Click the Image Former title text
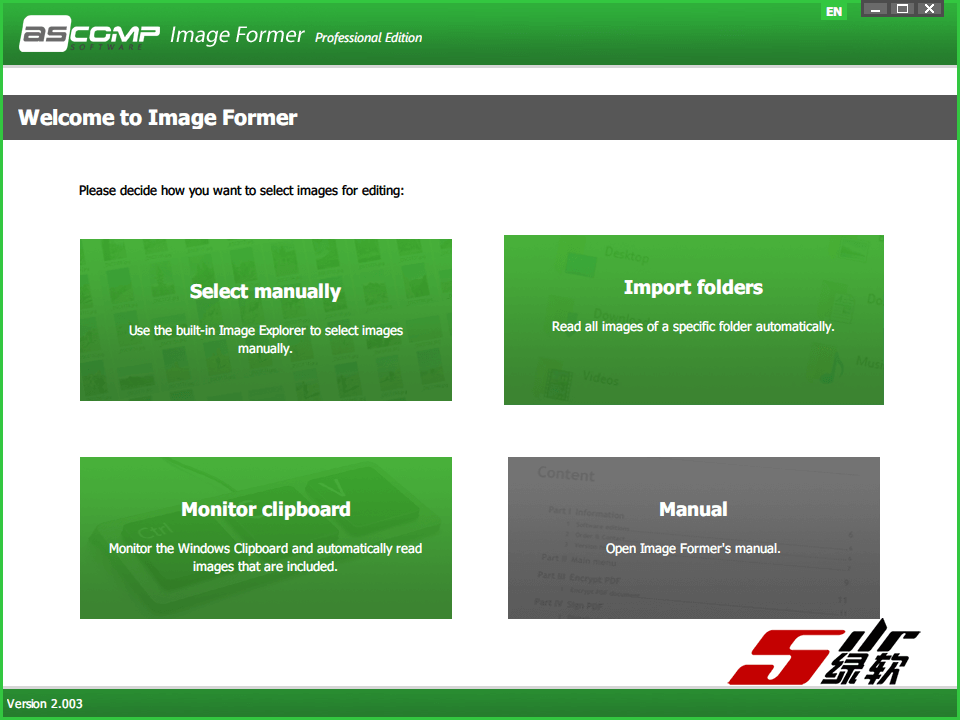The image size is (960, 720). (236, 36)
